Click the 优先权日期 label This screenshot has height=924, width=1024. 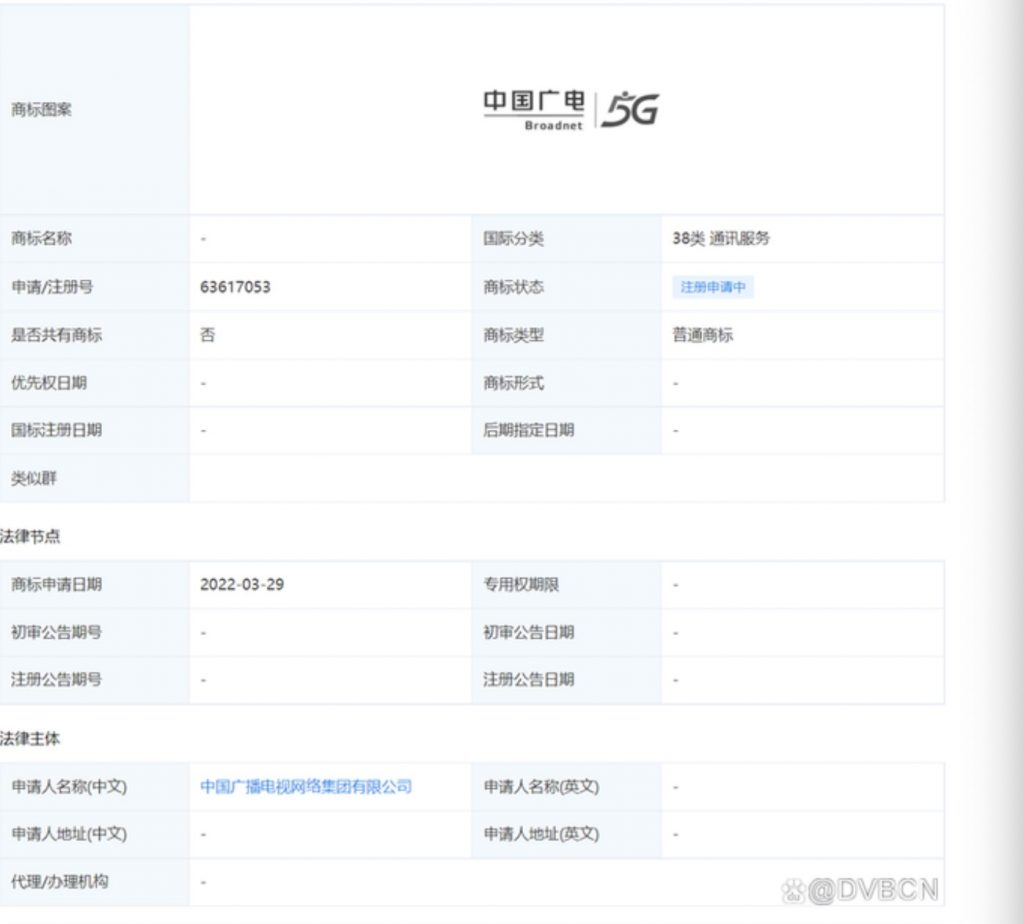click(x=49, y=383)
